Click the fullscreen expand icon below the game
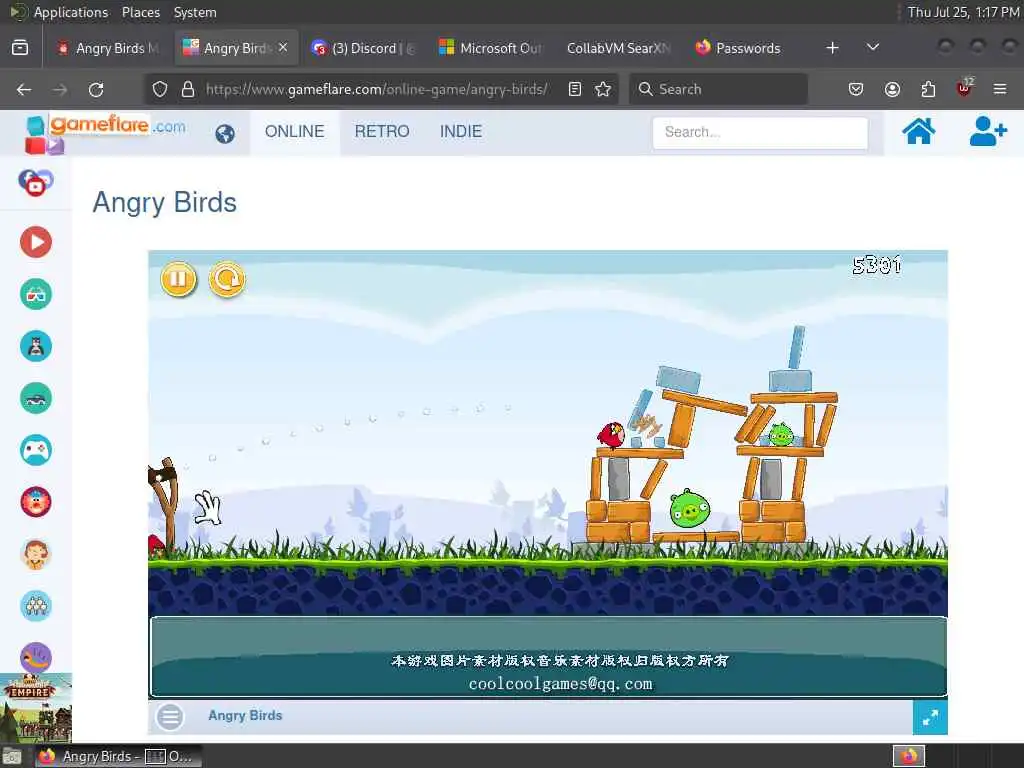The width and height of the screenshot is (1024, 768). point(930,717)
